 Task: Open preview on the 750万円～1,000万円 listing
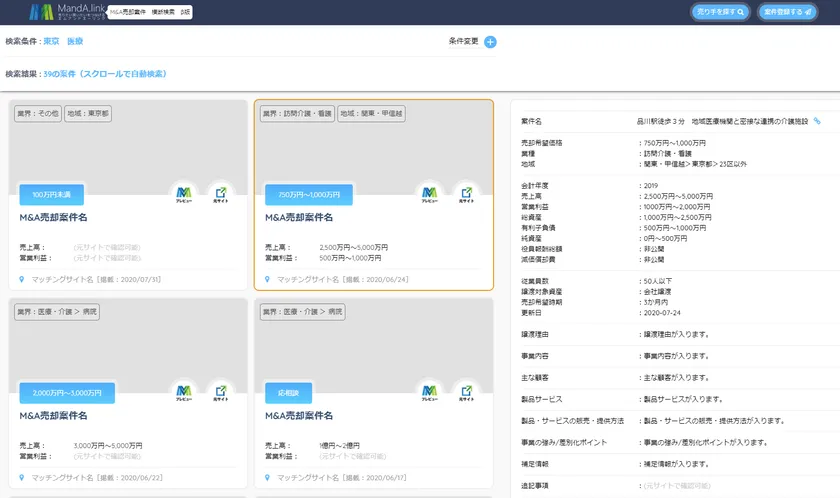[429, 194]
